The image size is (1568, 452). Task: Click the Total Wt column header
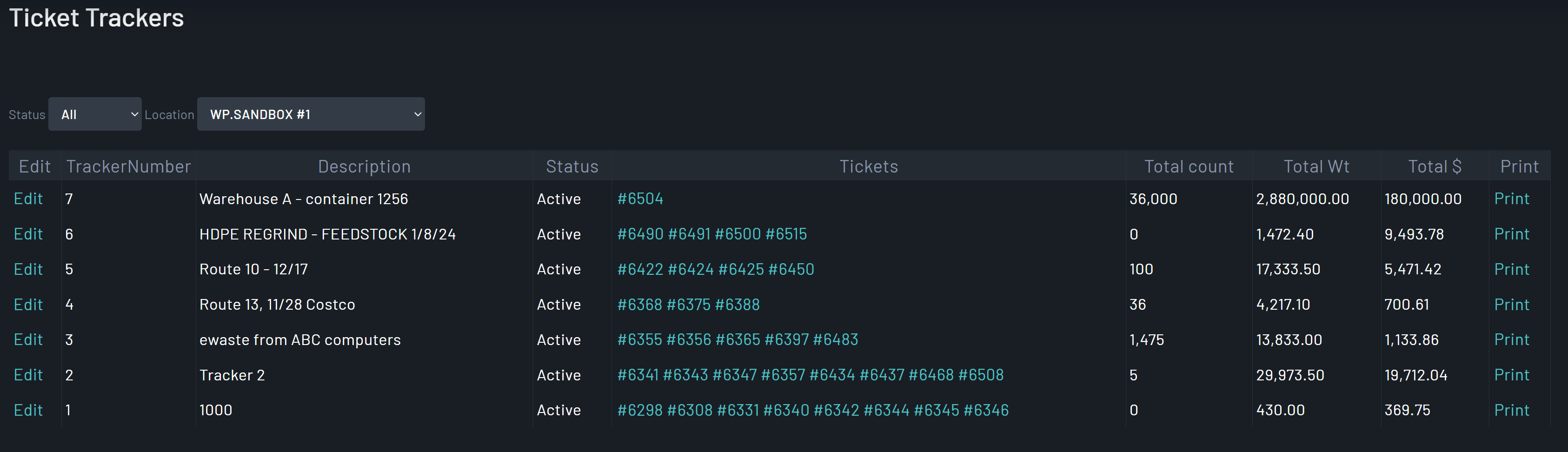[x=1316, y=166]
